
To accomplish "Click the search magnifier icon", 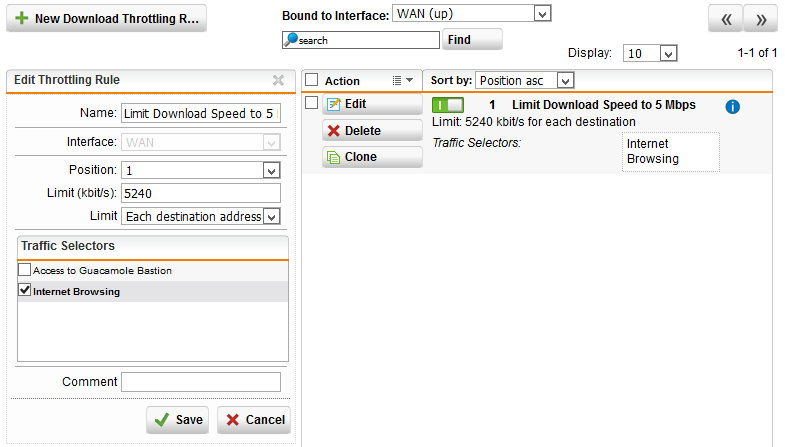I will point(291,40).
